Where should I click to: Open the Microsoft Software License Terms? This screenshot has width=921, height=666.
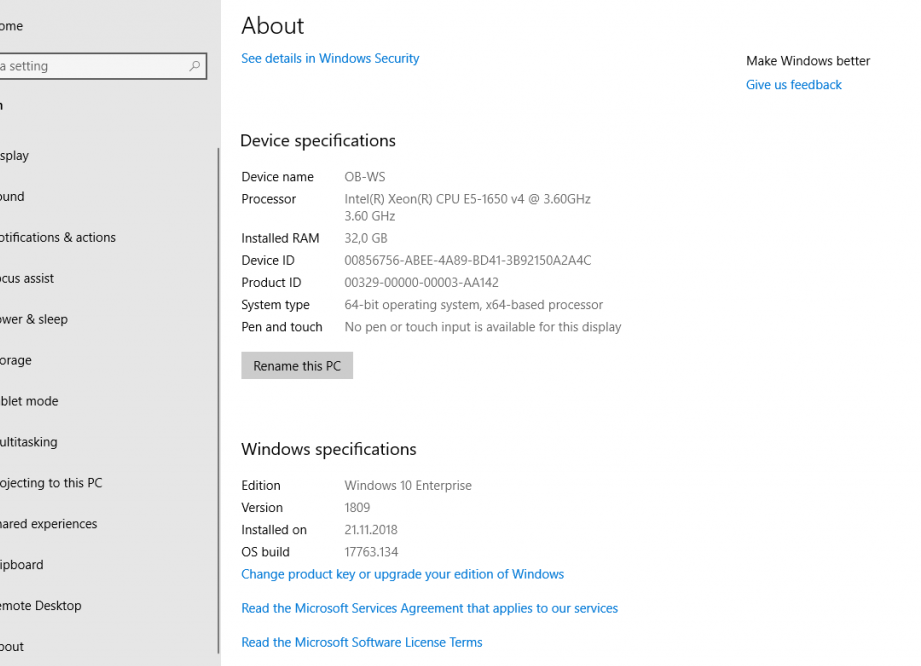pyautogui.click(x=361, y=642)
